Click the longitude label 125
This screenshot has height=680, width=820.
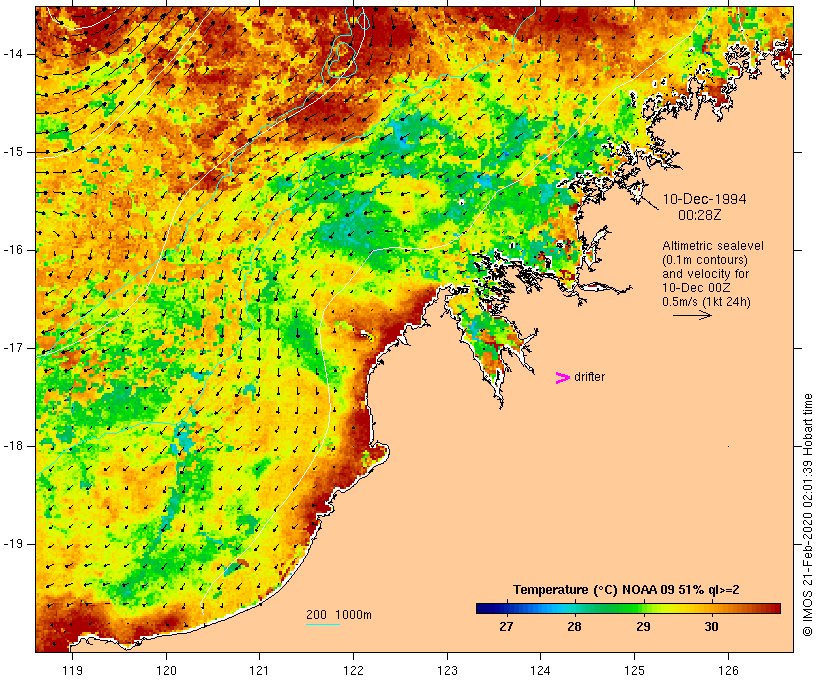pyautogui.click(x=634, y=670)
